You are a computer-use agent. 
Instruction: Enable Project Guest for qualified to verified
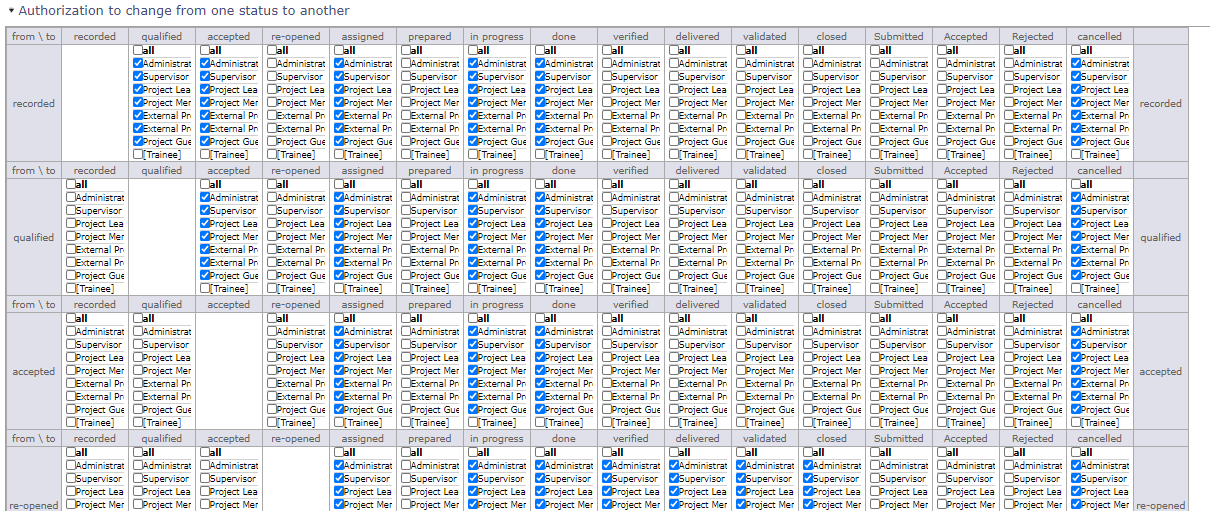click(608, 275)
